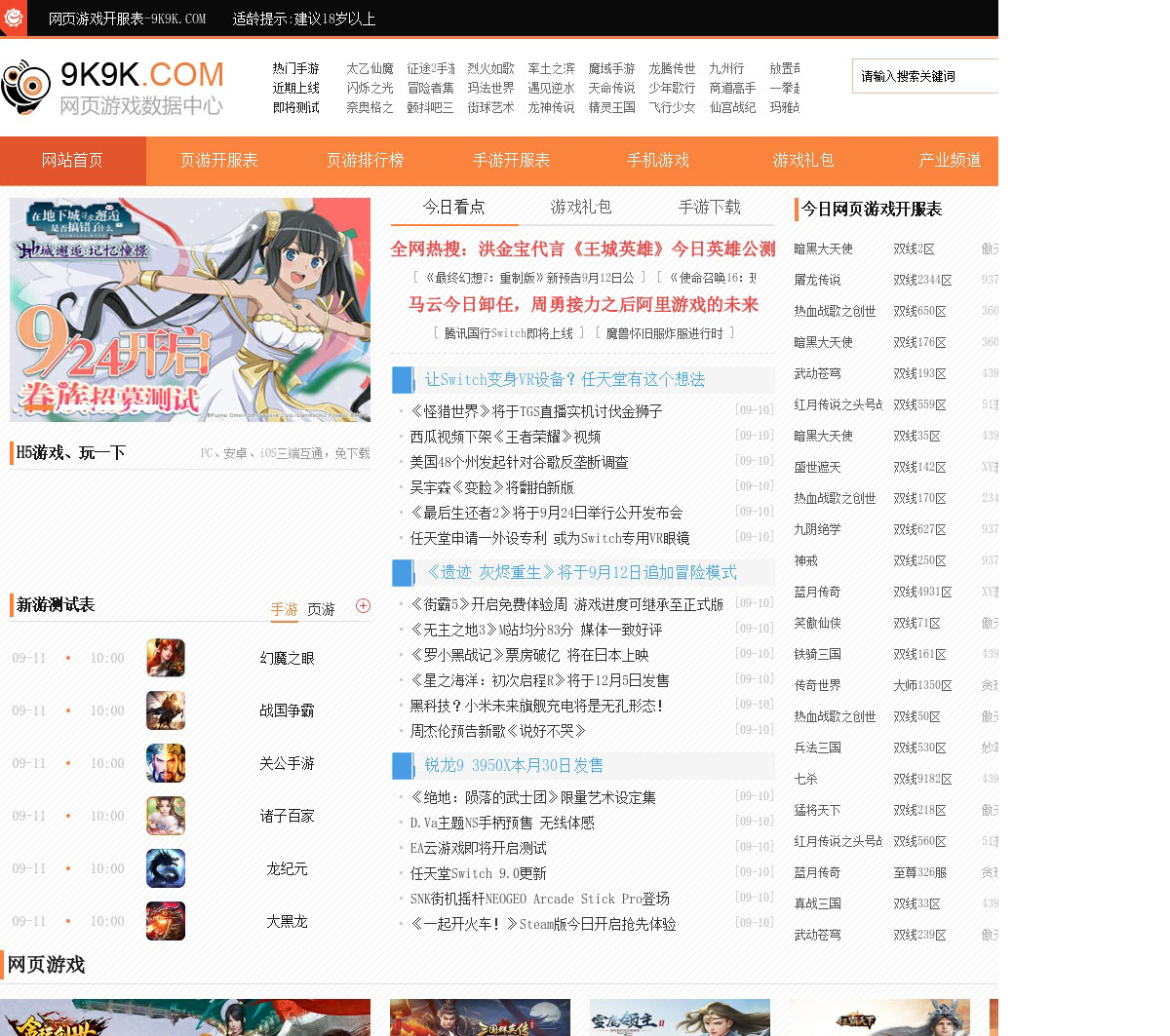Click 龙神传说 in upcoming test row
Viewport: 1170px width, 1036px height.
[551, 107]
